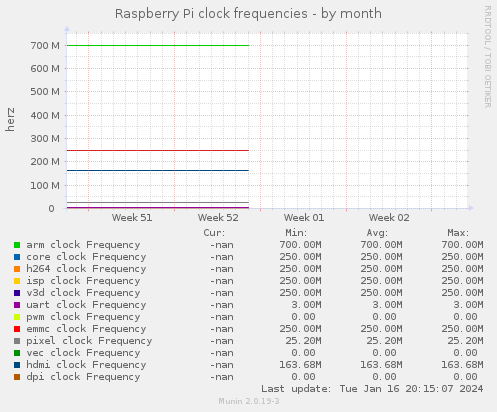Click the hdmi clock Avg value 163.68M

[381, 365]
